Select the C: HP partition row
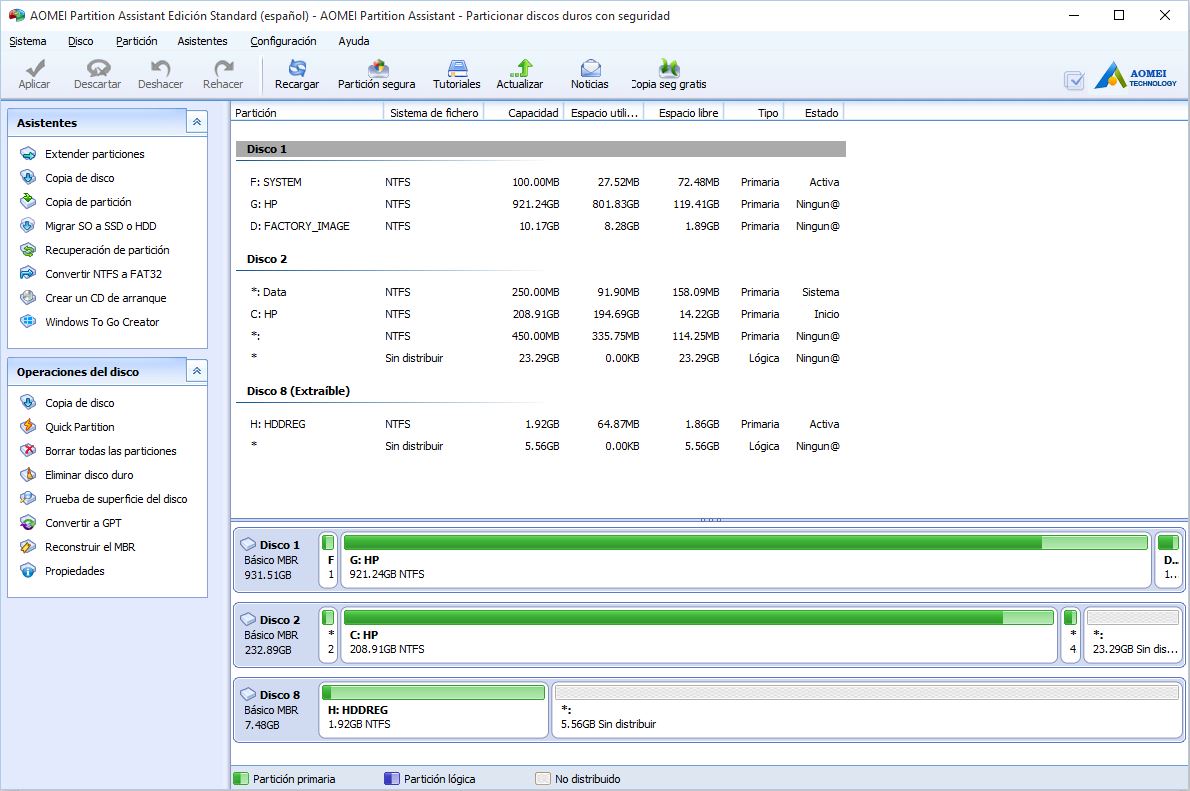The width and height of the screenshot is (1190, 791). [540, 314]
